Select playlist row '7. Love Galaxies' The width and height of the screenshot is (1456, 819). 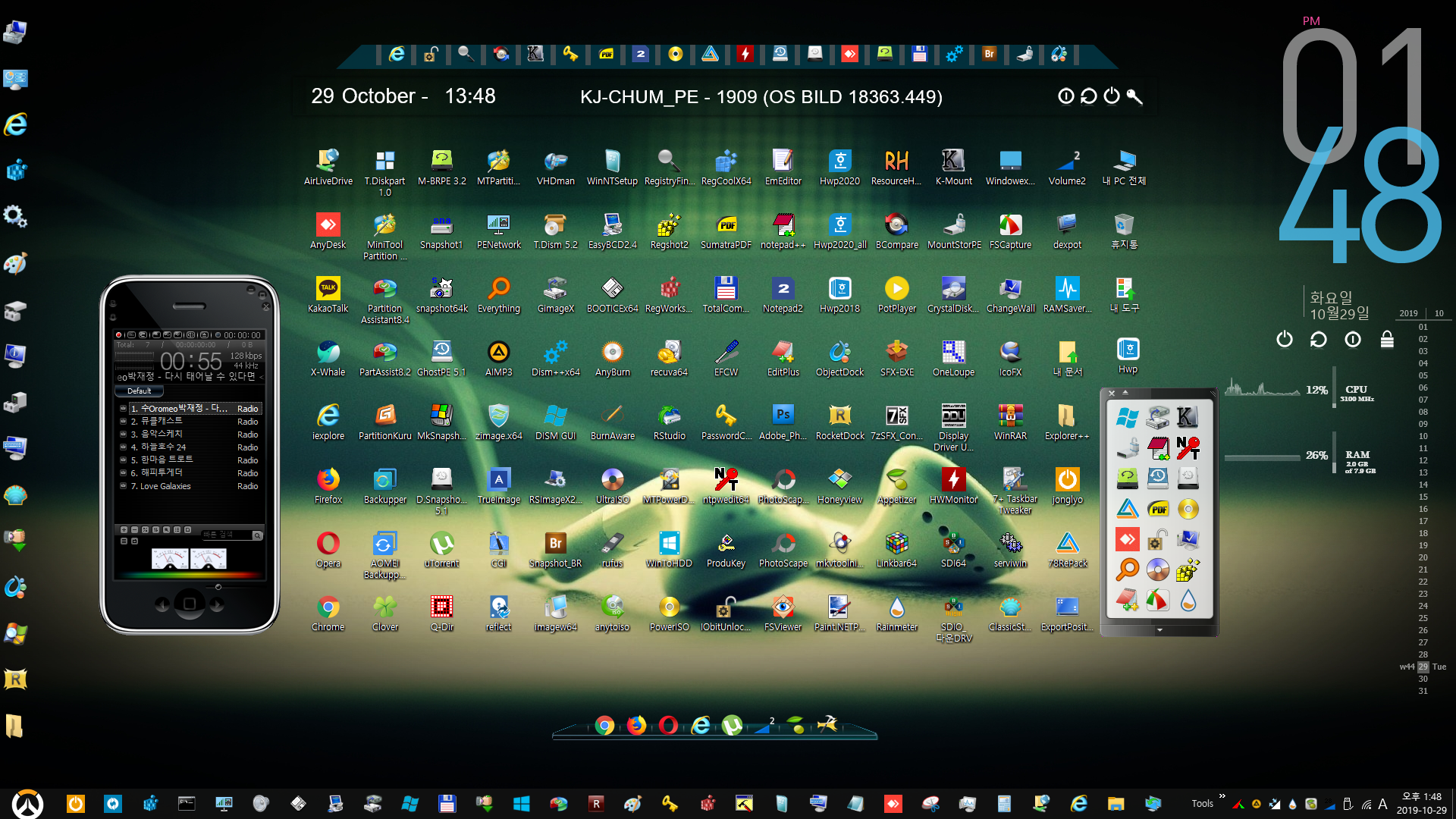[190, 486]
